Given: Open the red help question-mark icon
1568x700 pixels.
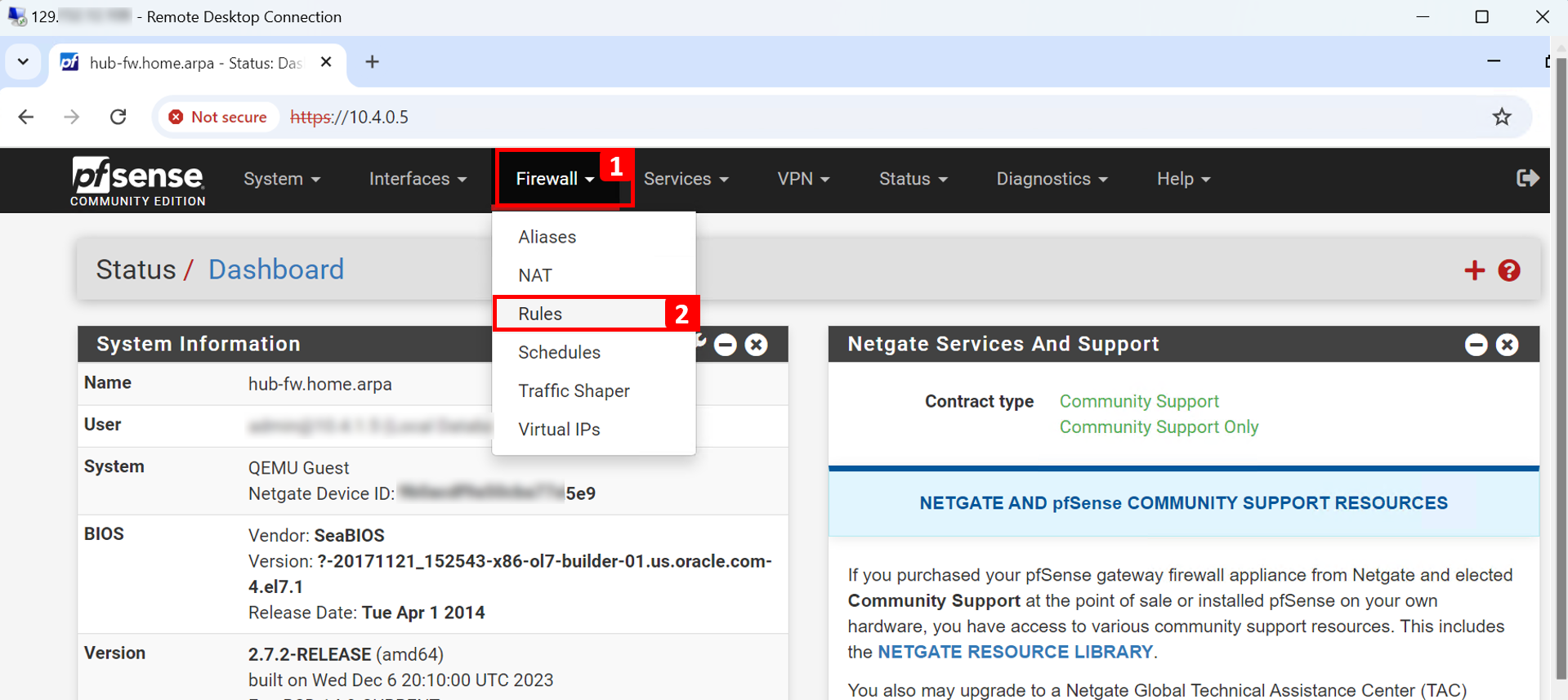Looking at the screenshot, I should tap(1509, 270).
